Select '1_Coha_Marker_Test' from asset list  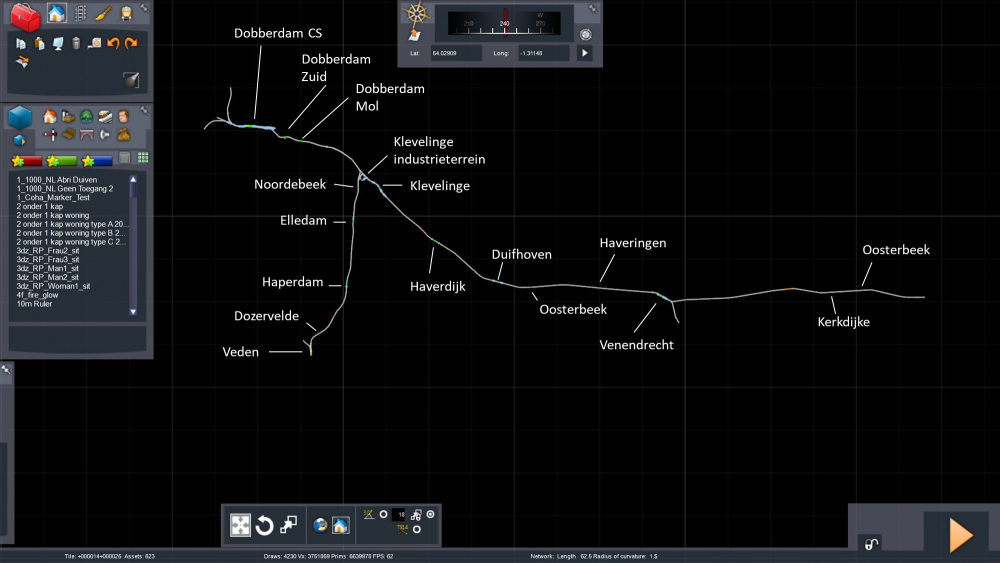[x=52, y=197]
